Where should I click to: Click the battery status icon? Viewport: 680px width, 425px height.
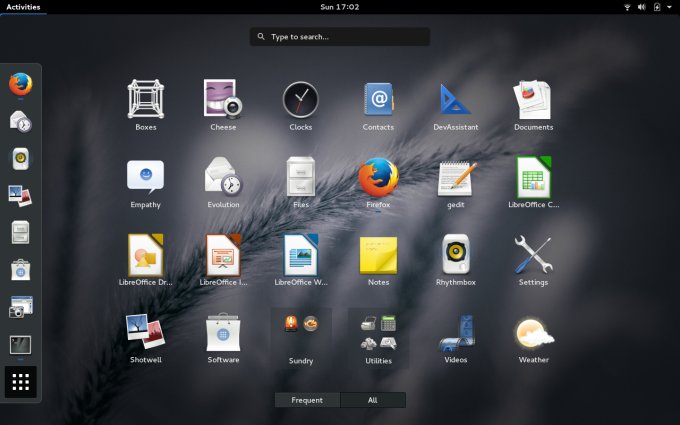657,7
